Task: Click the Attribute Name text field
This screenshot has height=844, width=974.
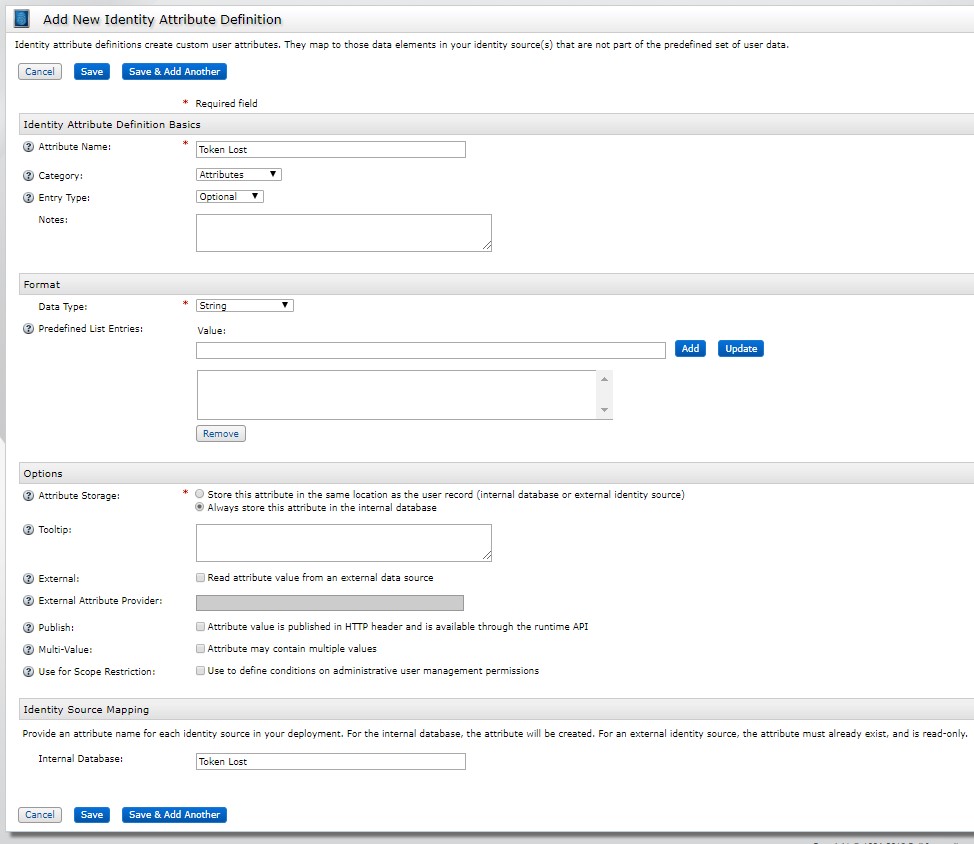Action: pyautogui.click(x=331, y=150)
